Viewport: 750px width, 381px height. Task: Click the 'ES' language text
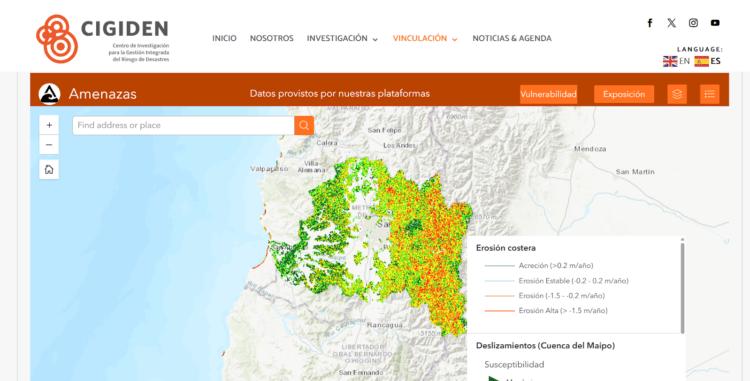coord(716,61)
